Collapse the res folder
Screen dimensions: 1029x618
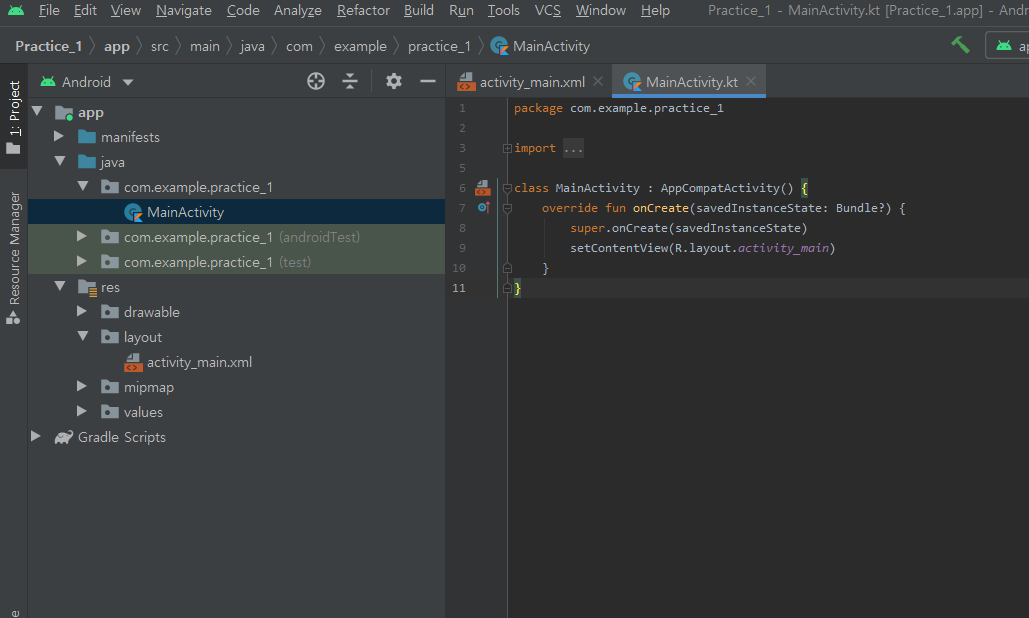pos(60,287)
